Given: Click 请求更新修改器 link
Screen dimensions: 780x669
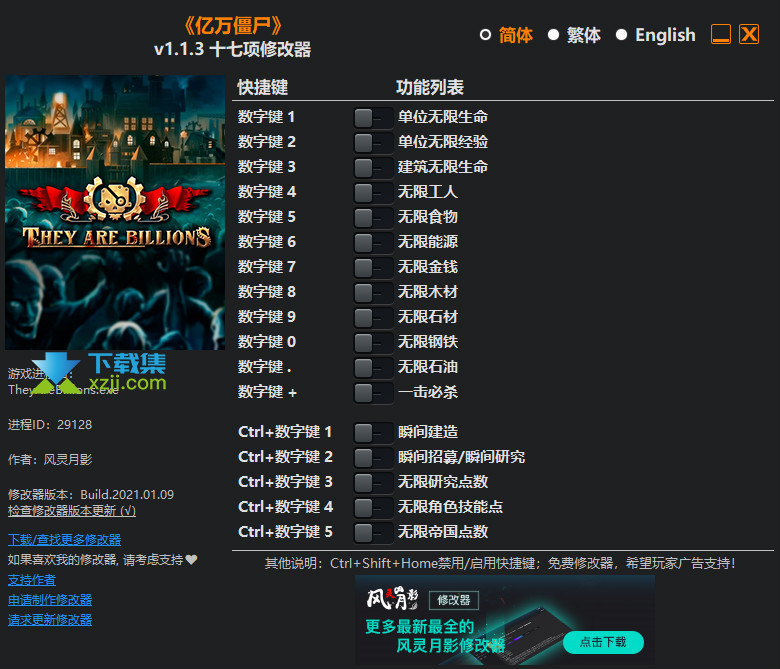Looking at the screenshot, I should pos(50,620).
